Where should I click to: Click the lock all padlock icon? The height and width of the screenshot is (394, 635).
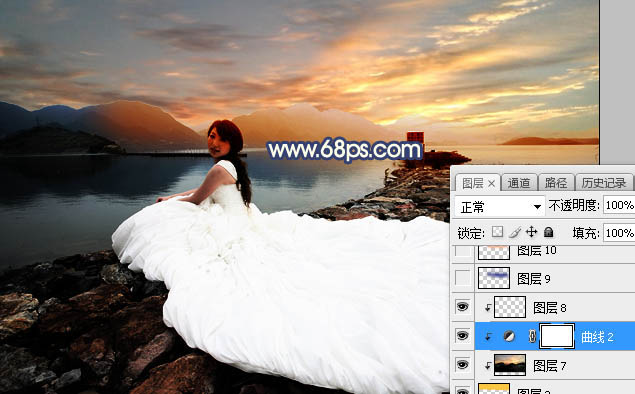tap(548, 232)
